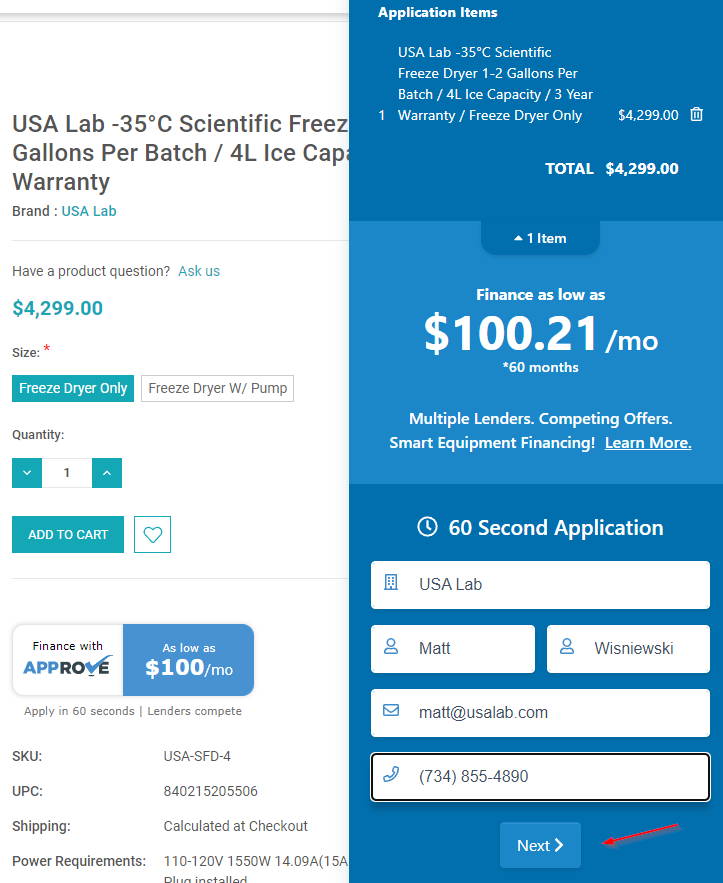Collapse the 1 Item application list

(540, 238)
